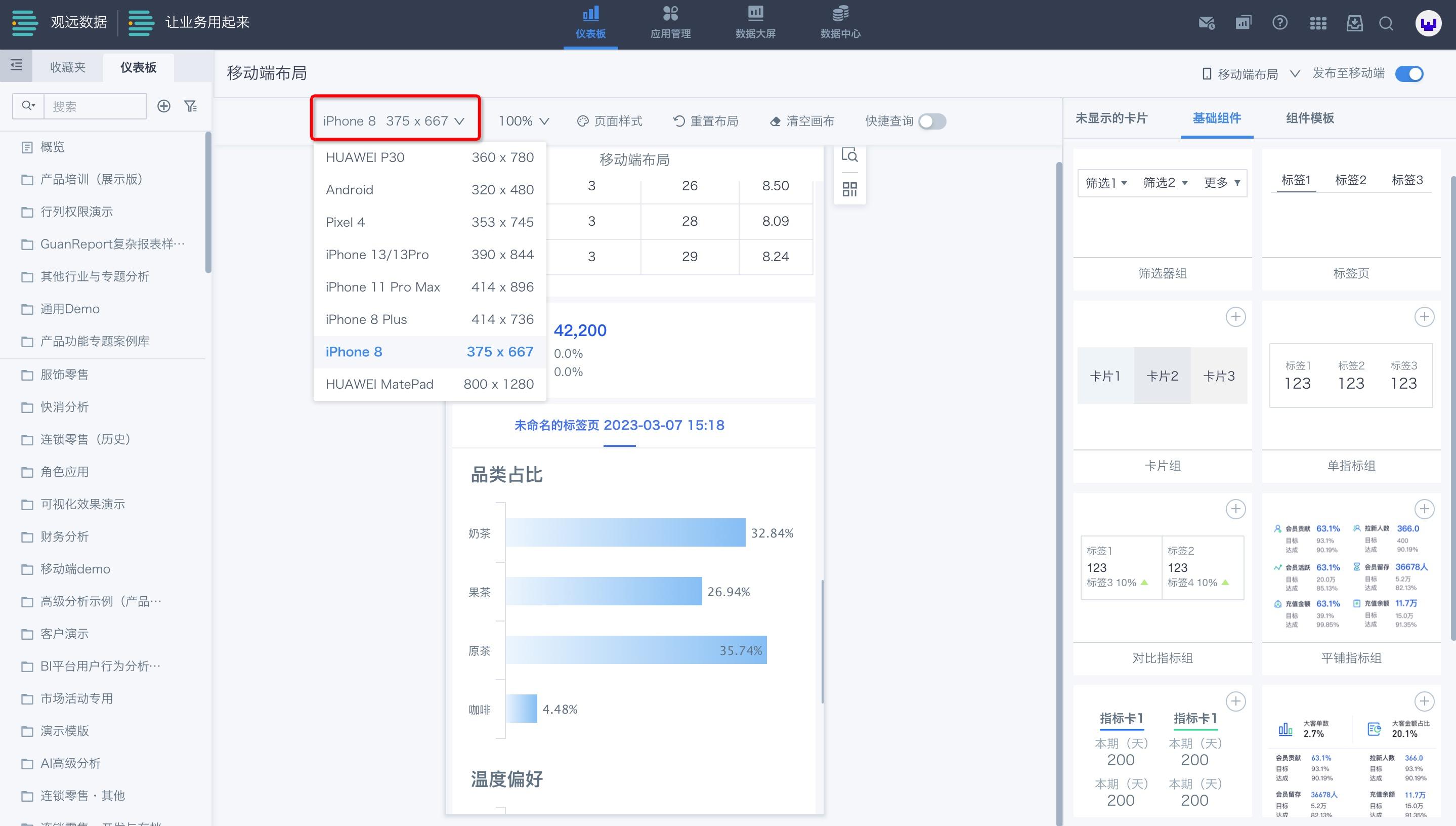Add the 卡片组 component with plus icon

1235,316
